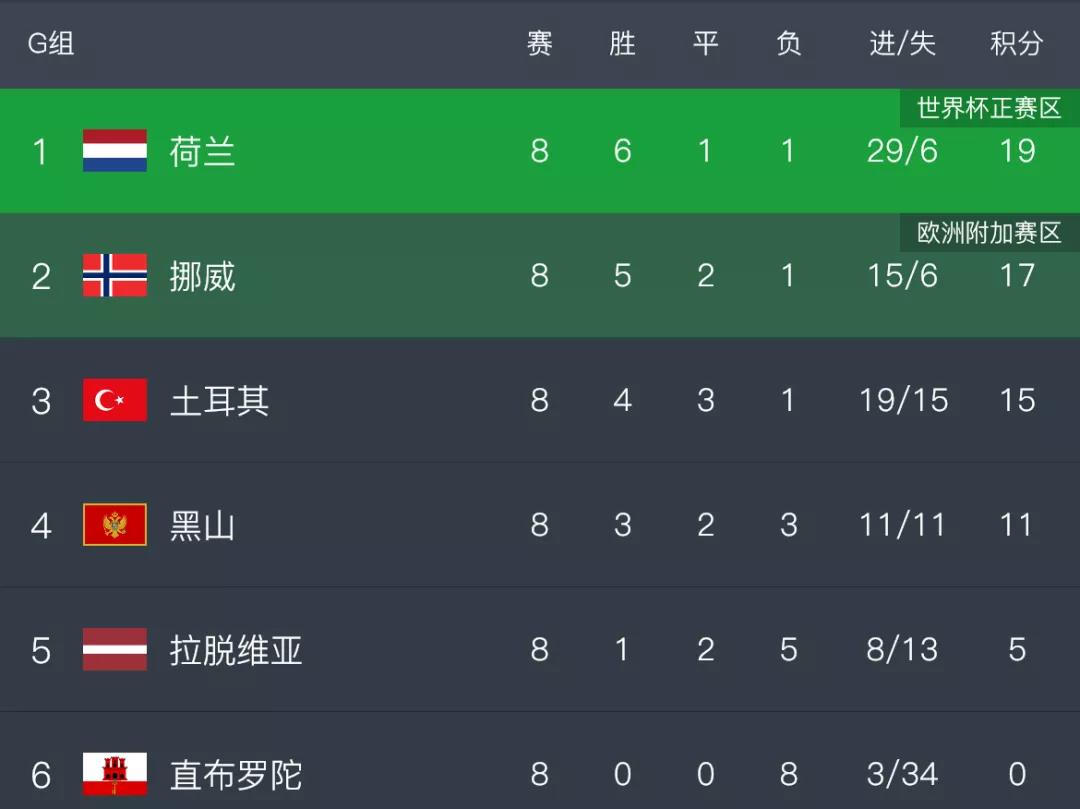This screenshot has width=1080, height=809.
Task: Tap the Montenegro flag icon
Action: click(x=114, y=525)
